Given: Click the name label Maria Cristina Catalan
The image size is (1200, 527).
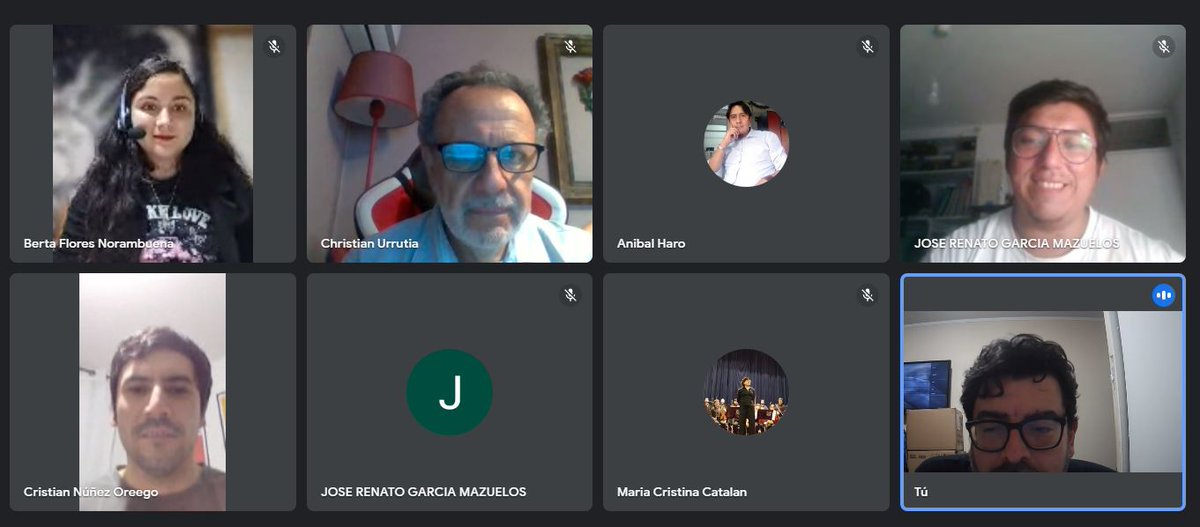Looking at the screenshot, I should coord(682,492).
